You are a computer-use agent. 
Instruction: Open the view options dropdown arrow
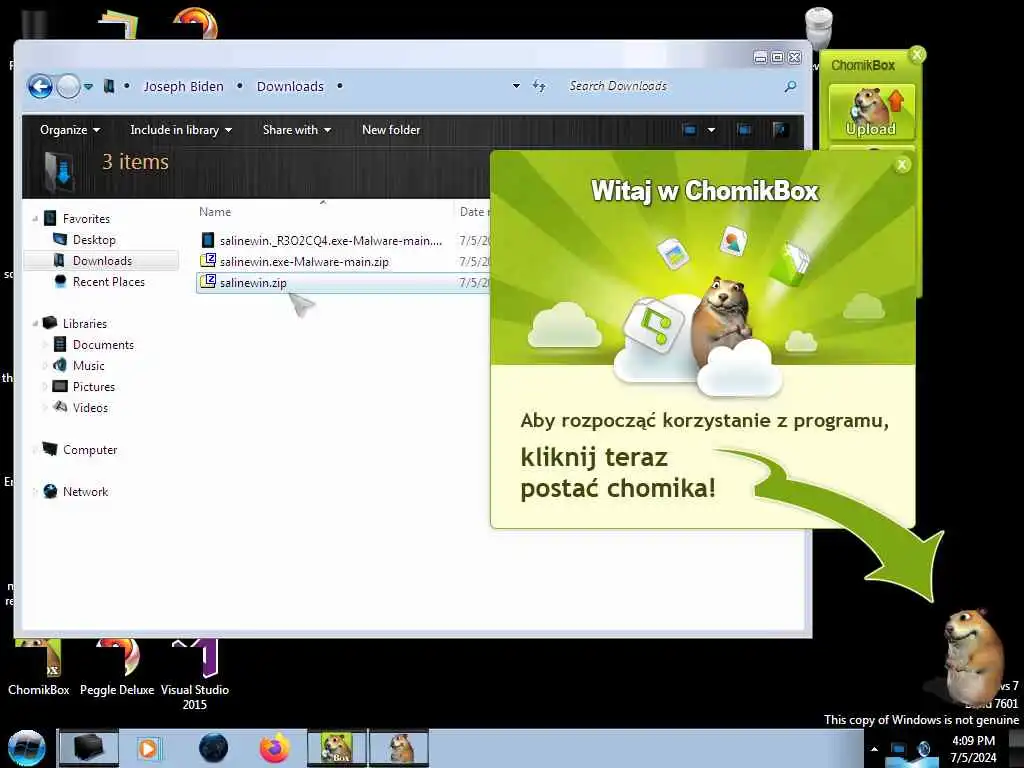[711, 130]
